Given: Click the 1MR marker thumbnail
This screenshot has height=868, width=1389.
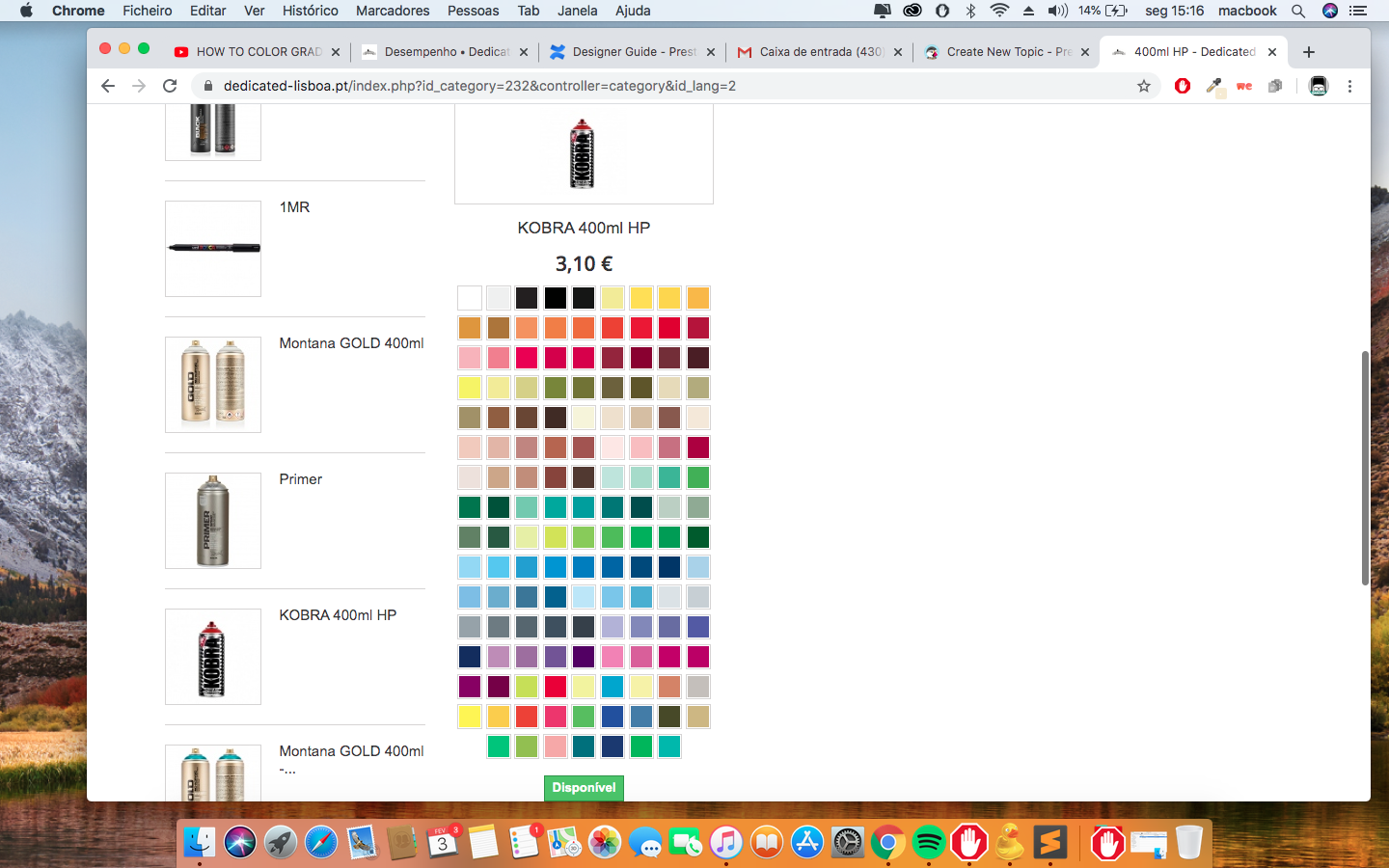Looking at the screenshot, I should point(213,249).
